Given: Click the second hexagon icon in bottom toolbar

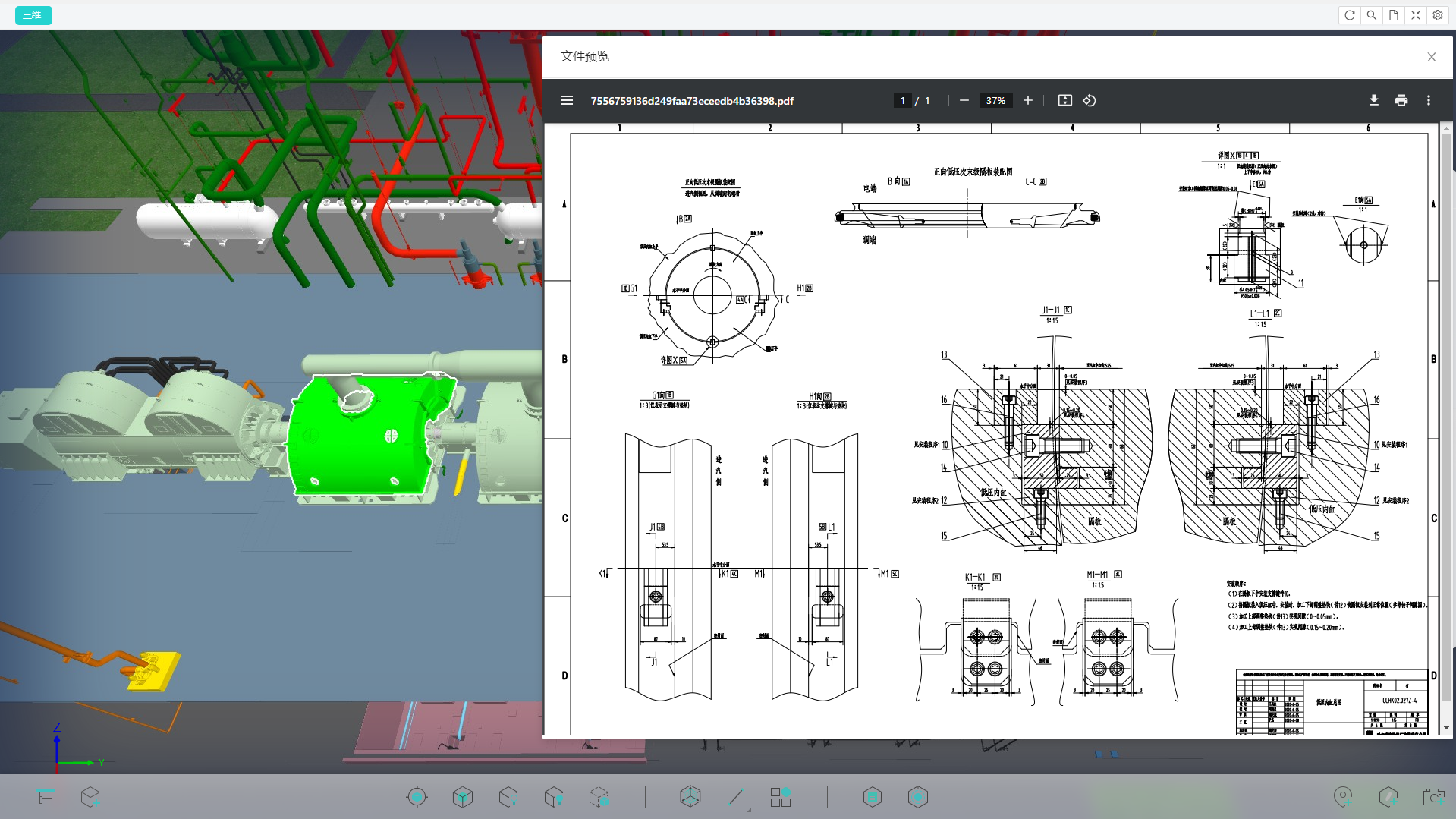Looking at the screenshot, I should (918, 797).
